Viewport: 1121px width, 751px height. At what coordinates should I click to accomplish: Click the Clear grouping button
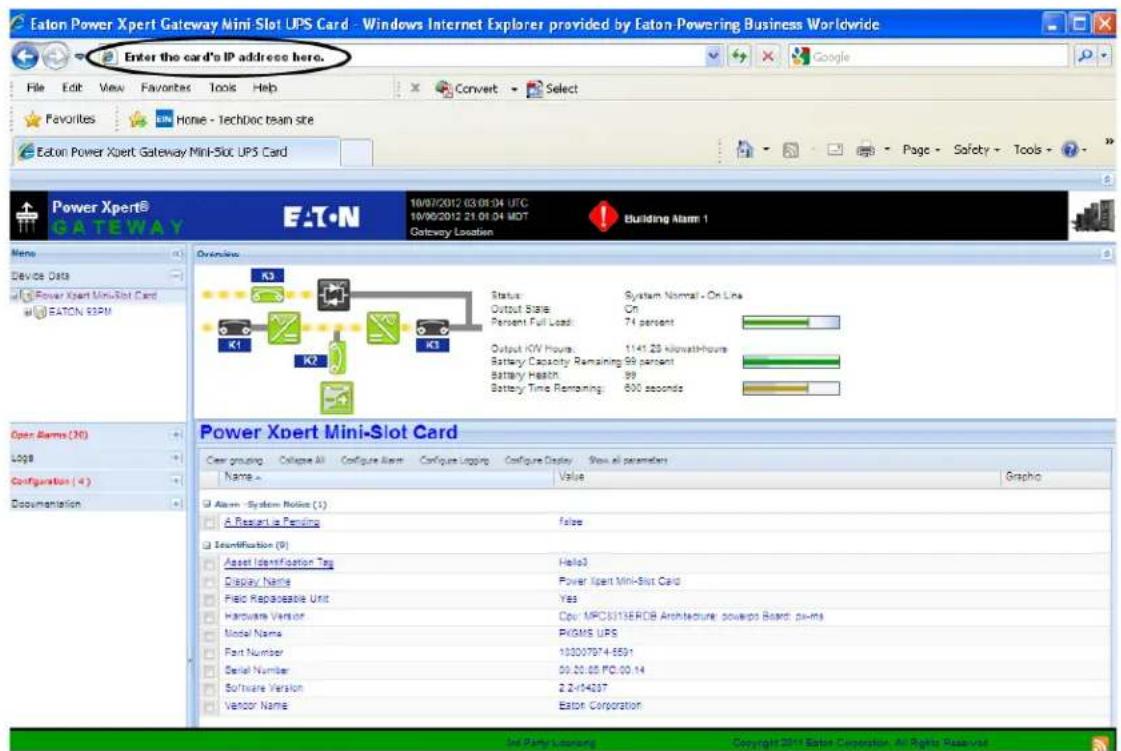tap(234, 460)
